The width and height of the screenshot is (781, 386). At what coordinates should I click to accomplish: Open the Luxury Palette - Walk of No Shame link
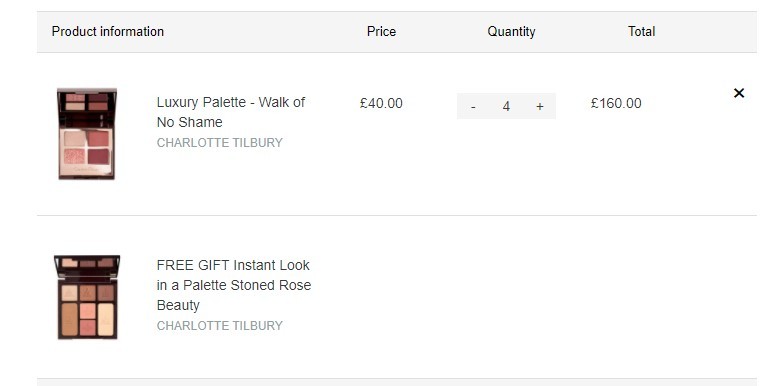231,112
